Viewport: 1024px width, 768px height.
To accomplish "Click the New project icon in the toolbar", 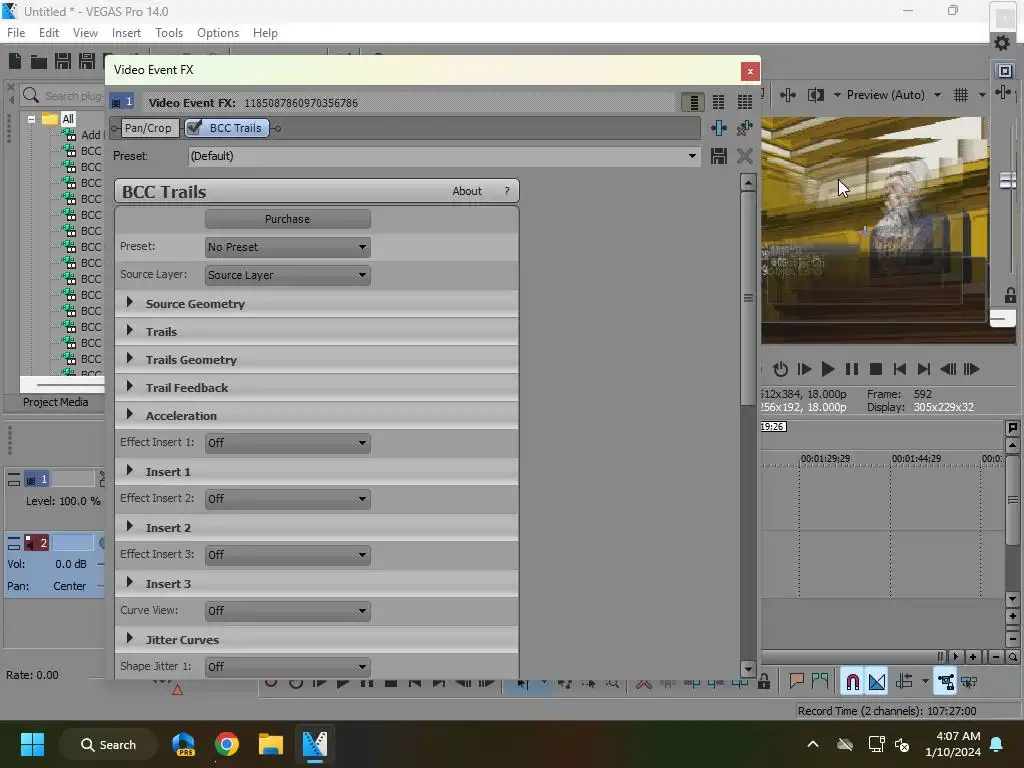I will (15, 61).
